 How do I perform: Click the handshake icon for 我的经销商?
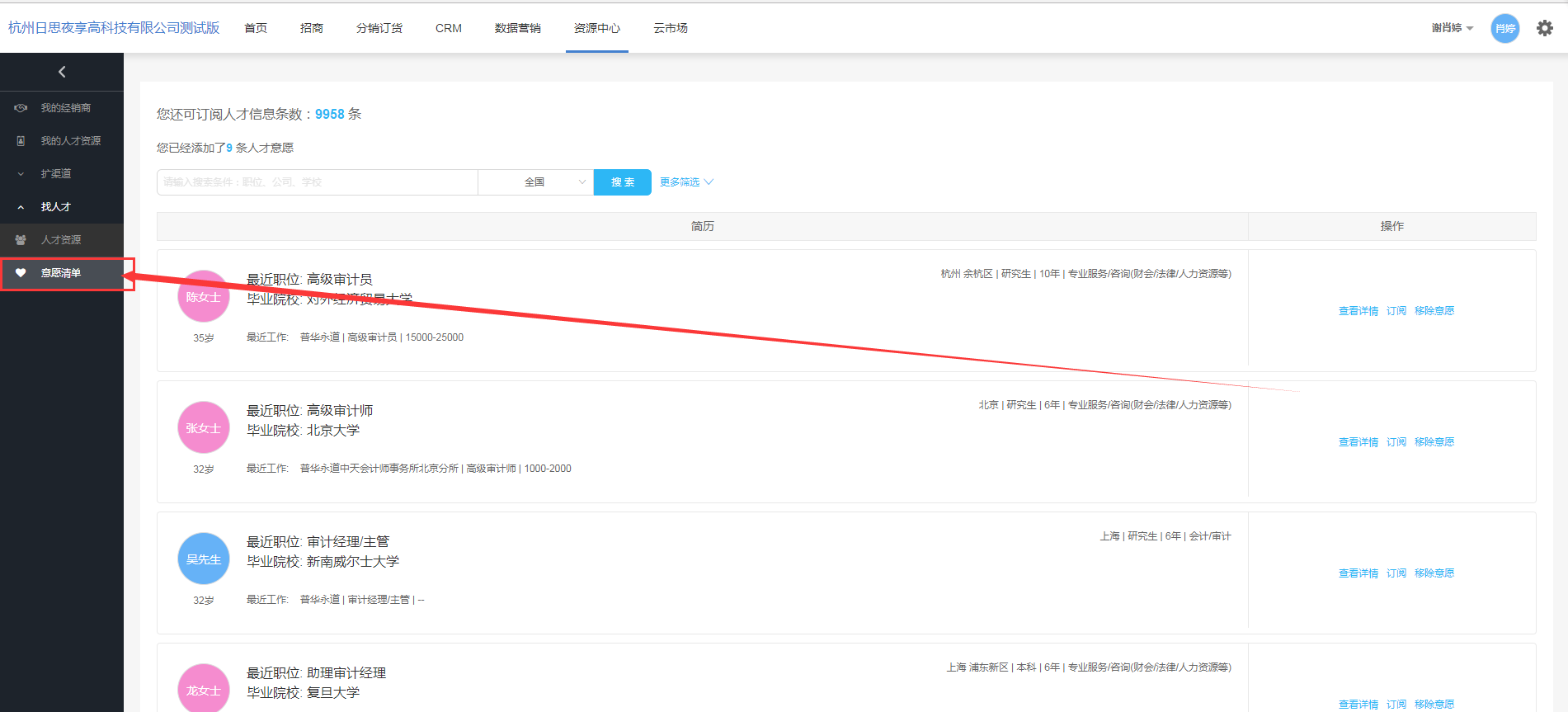(21, 108)
